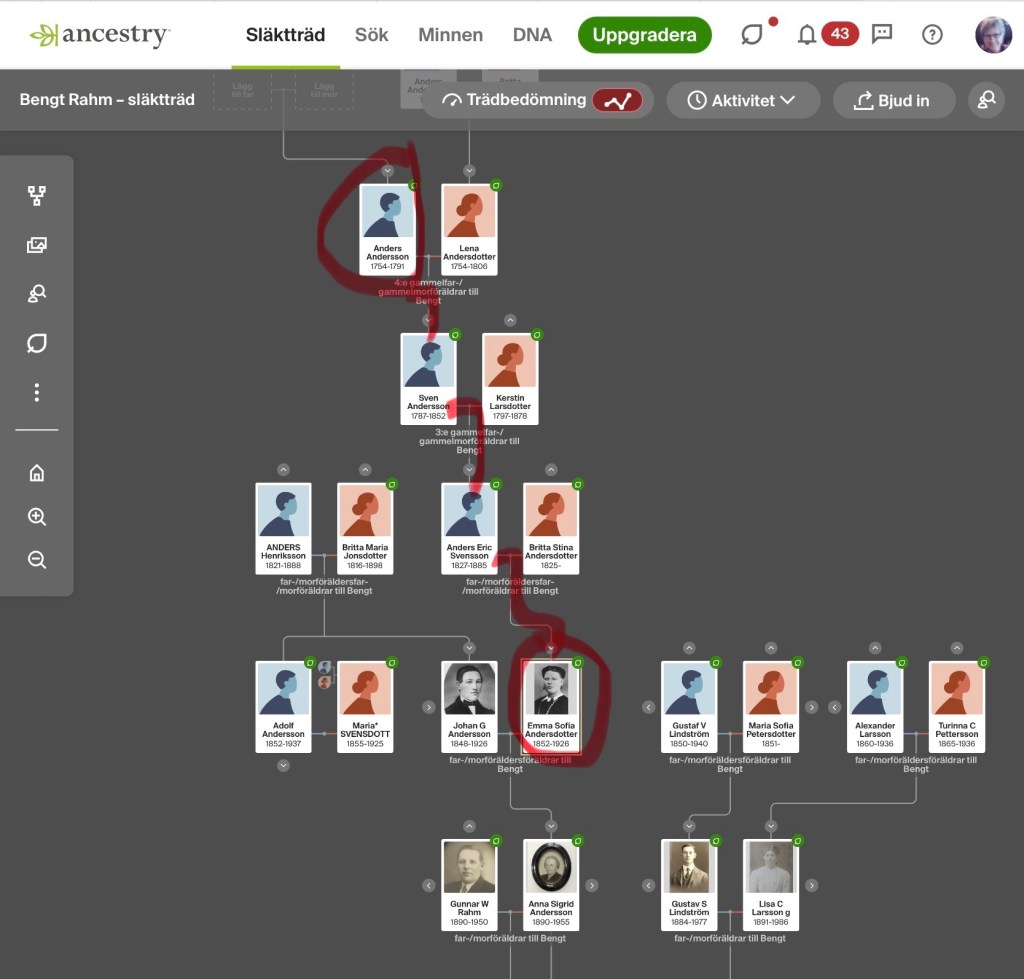Switch to the Sök tab
This screenshot has height=979, width=1024.
[371, 35]
